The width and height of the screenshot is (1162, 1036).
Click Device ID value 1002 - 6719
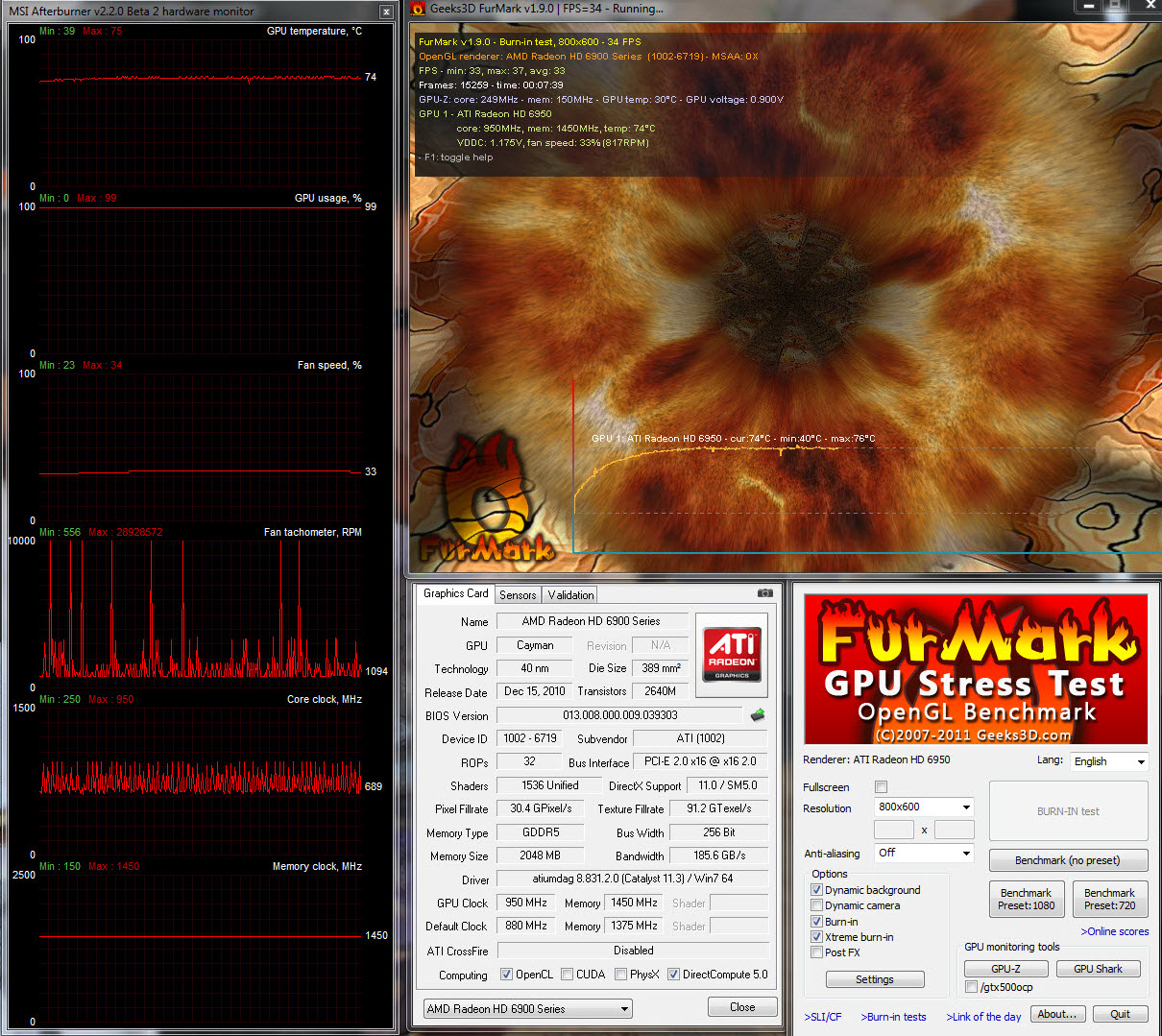click(530, 738)
